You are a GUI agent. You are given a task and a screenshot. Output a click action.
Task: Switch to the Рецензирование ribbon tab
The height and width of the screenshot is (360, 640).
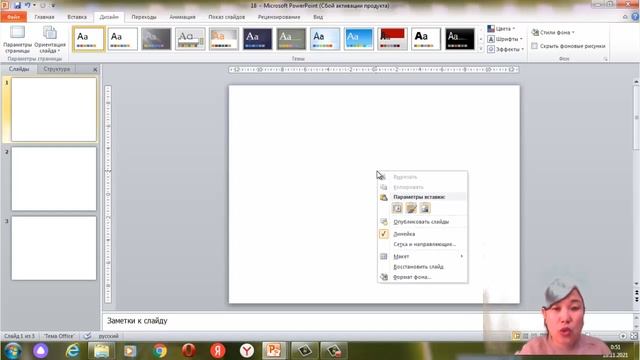279,17
